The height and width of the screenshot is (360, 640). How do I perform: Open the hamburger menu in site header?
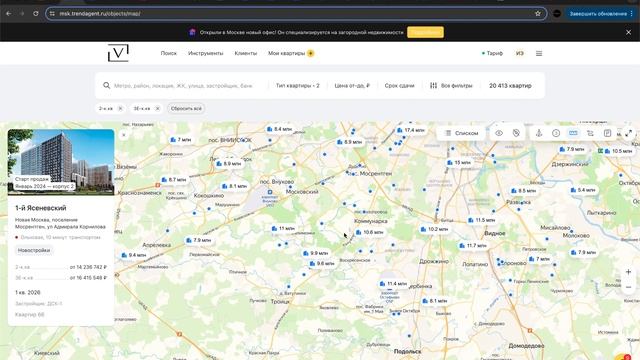pos(539,53)
